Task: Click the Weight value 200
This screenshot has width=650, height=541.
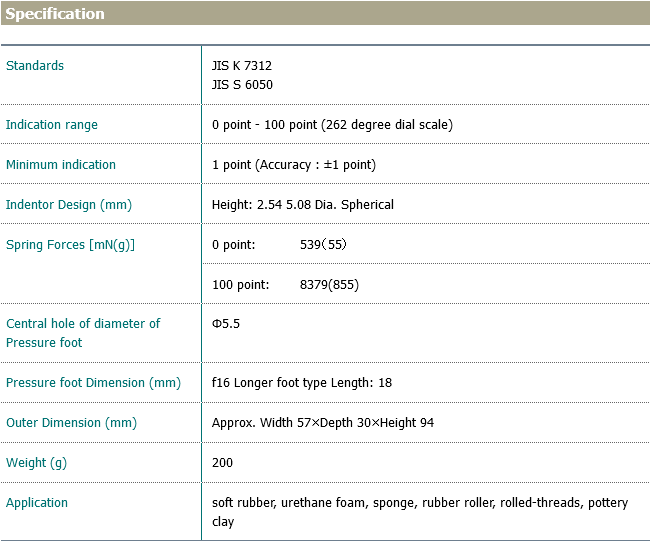Action: [222, 463]
